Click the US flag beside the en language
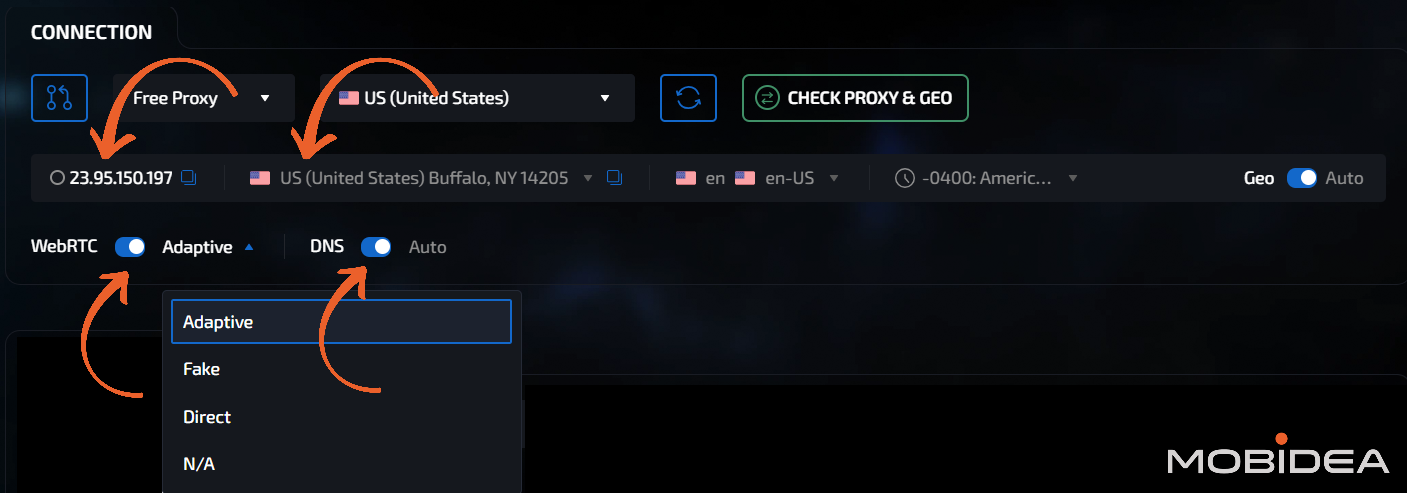Screen dimensions: 1407x493 coord(685,178)
